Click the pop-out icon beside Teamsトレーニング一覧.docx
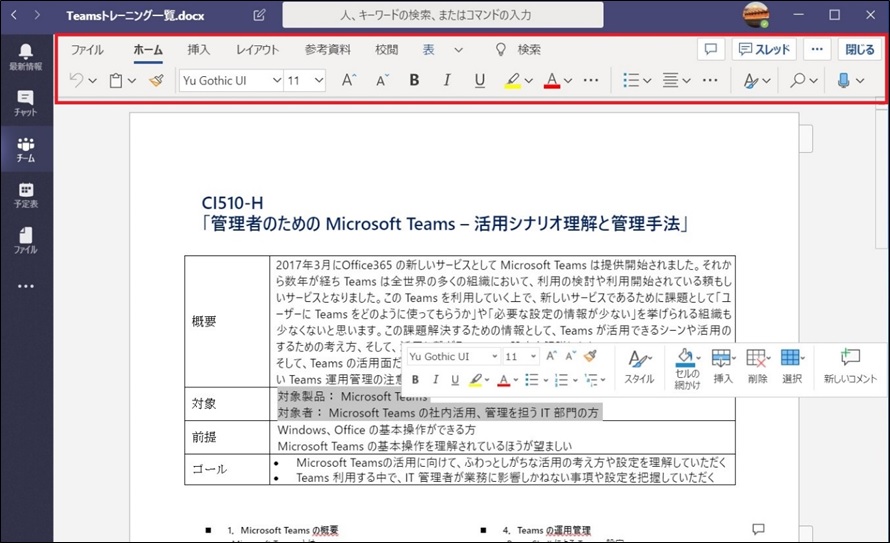 (x=259, y=15)
